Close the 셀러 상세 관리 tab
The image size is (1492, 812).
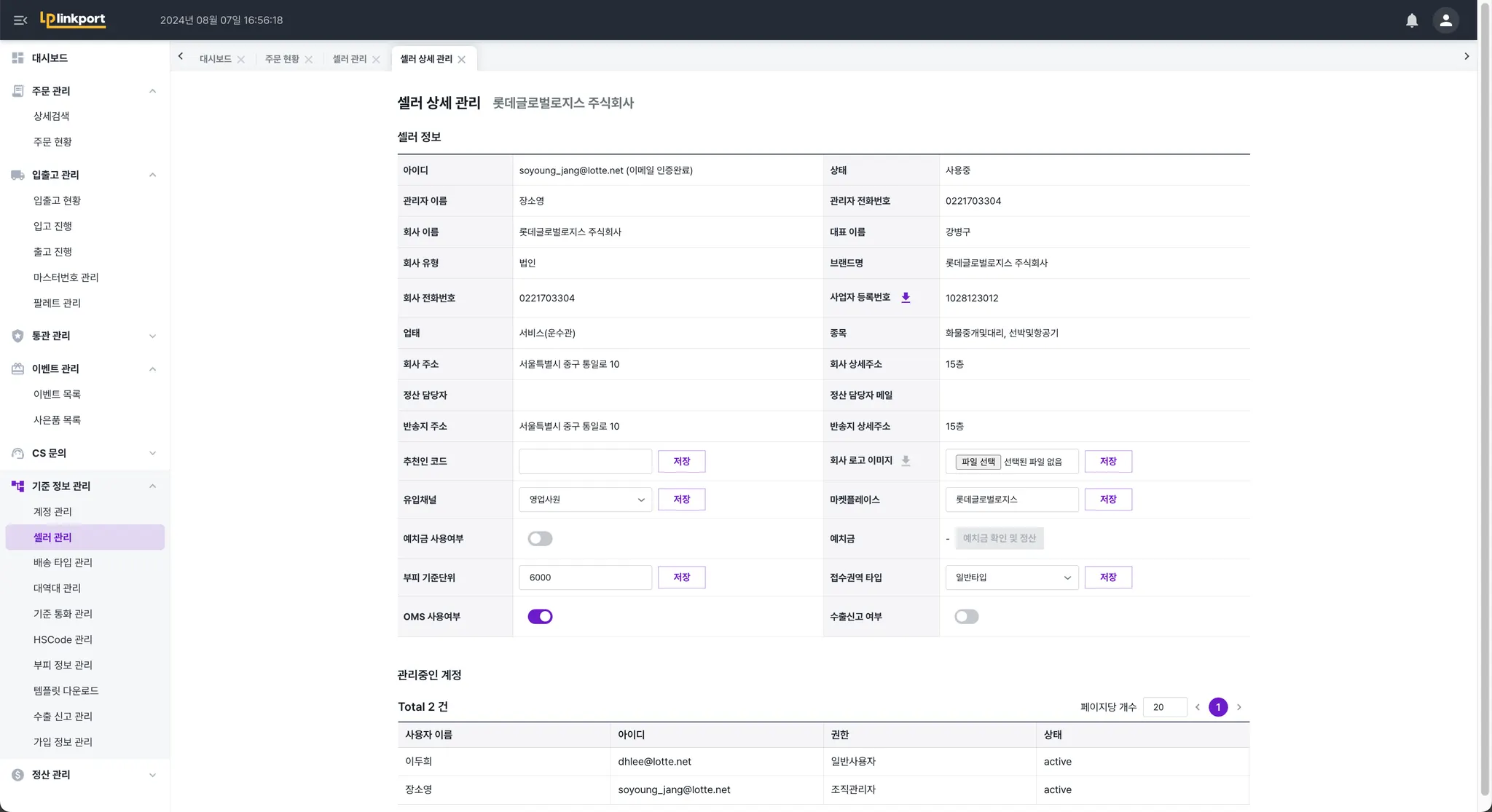tap(462, 60)
